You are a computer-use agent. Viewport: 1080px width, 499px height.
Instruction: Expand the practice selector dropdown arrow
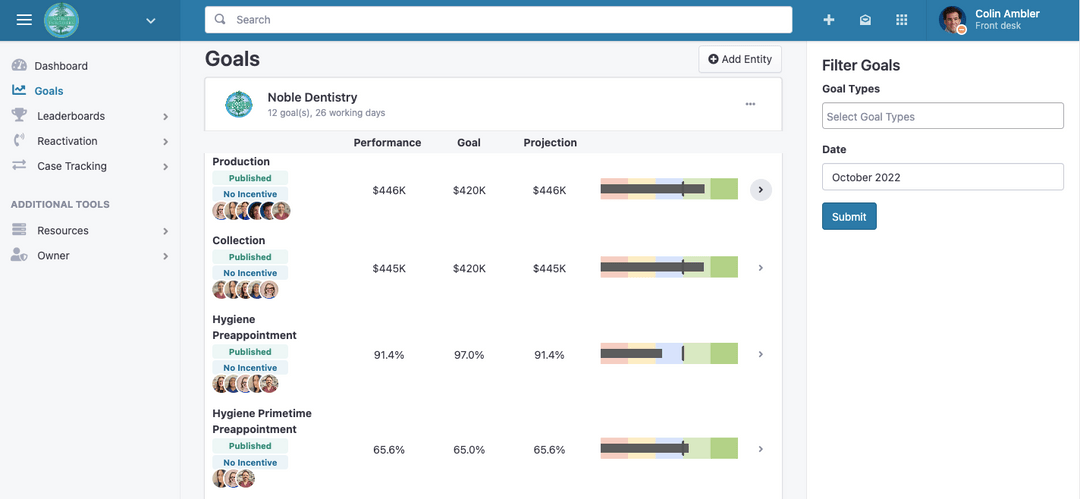[150, 20]
